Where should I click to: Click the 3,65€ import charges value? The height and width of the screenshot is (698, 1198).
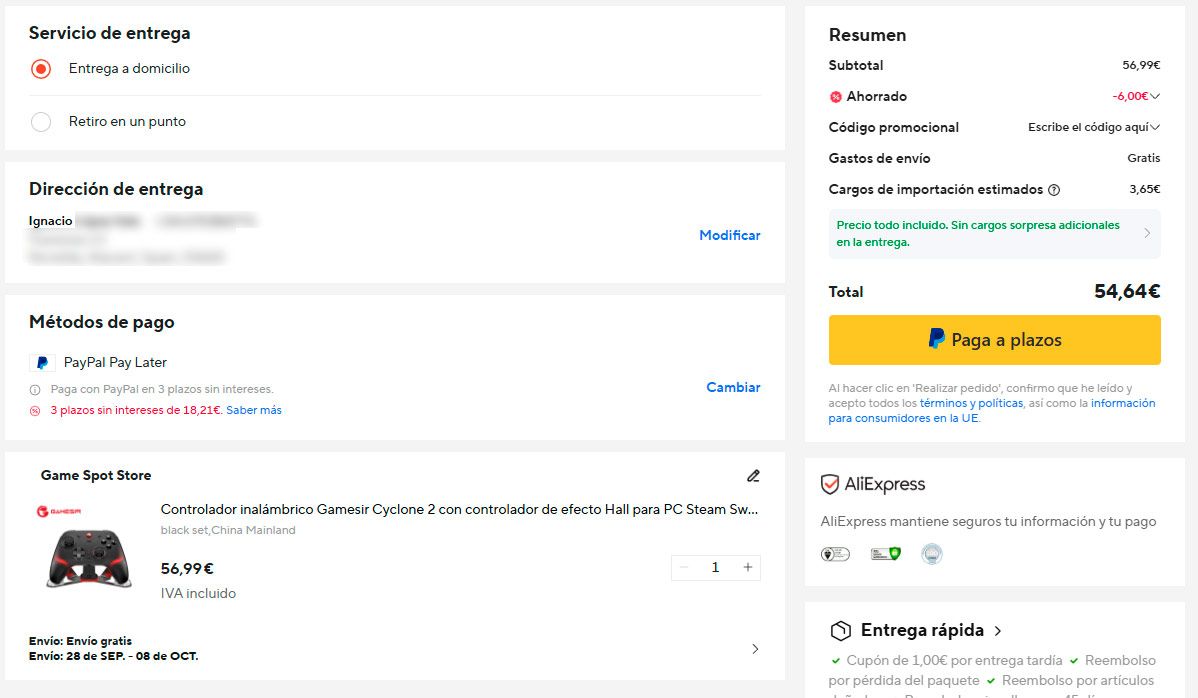pyautogui.click(x=1145, y=189)
